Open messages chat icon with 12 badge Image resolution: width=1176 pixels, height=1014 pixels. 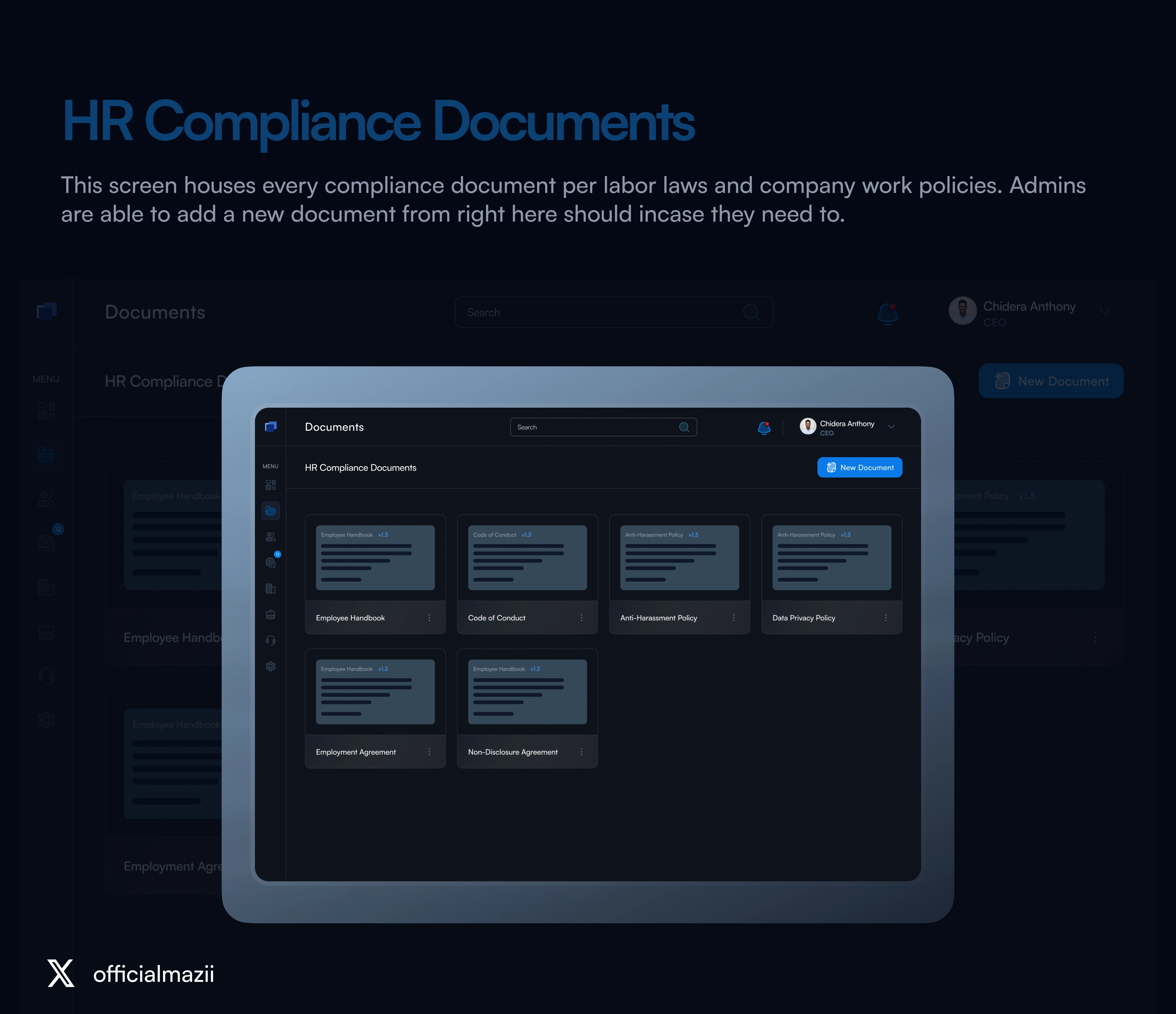click(x=271, y=562)
